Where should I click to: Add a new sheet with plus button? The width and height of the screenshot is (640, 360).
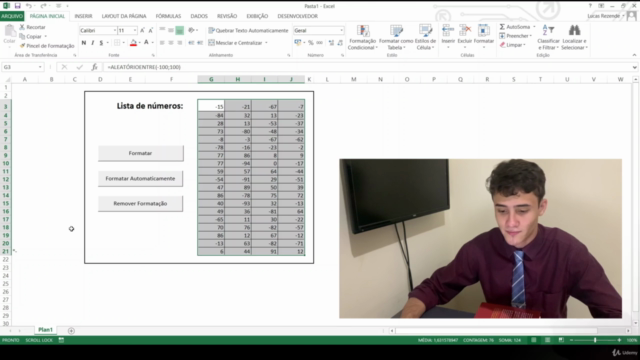pos(71,331)
